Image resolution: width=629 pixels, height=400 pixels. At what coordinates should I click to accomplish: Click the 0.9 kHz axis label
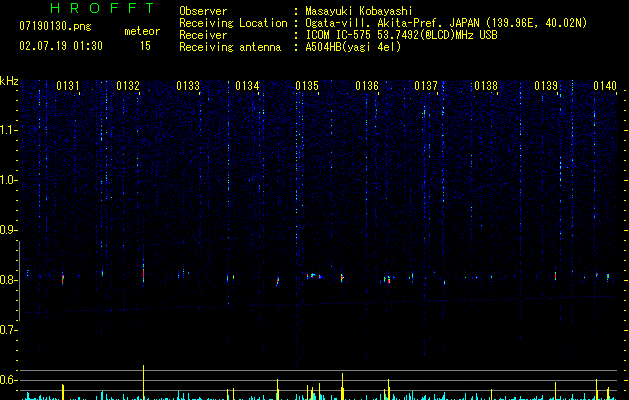8,230
